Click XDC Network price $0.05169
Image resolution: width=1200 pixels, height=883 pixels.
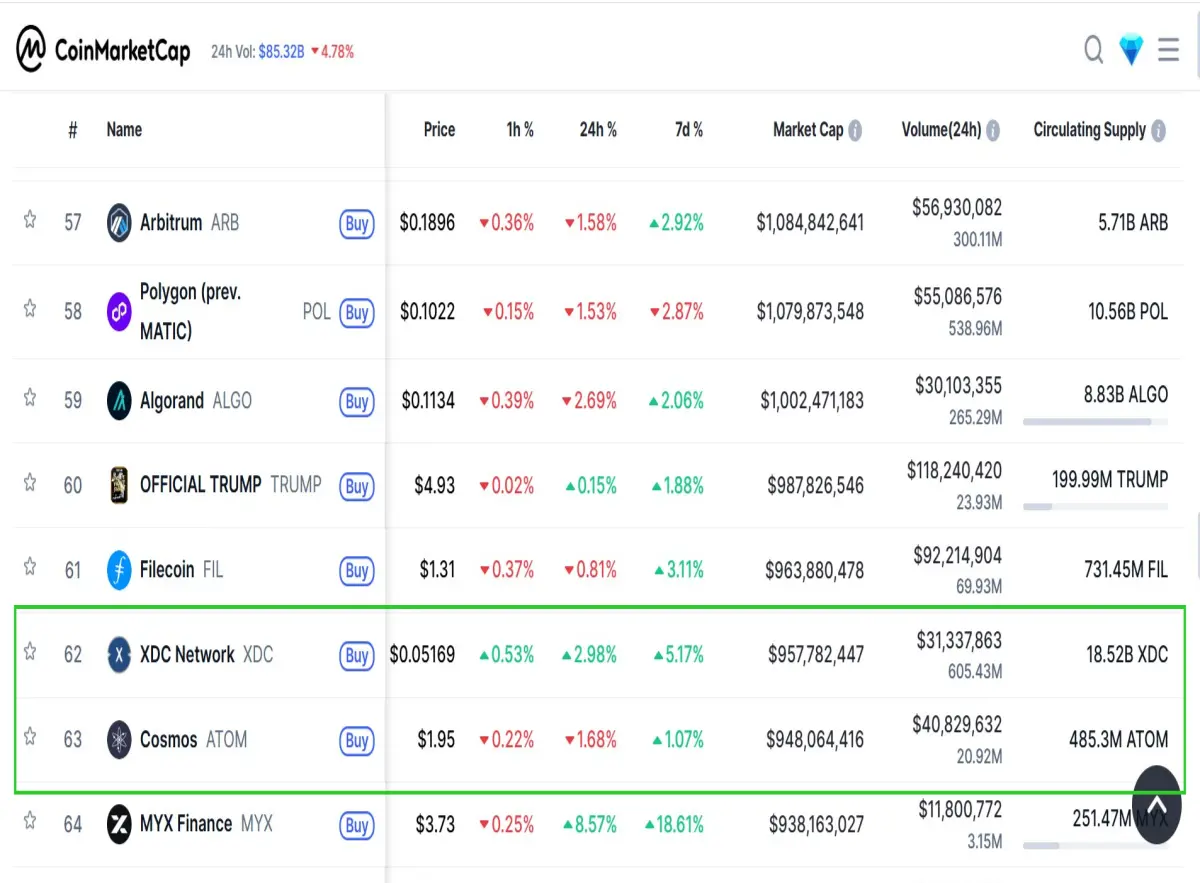click(422, 655)
